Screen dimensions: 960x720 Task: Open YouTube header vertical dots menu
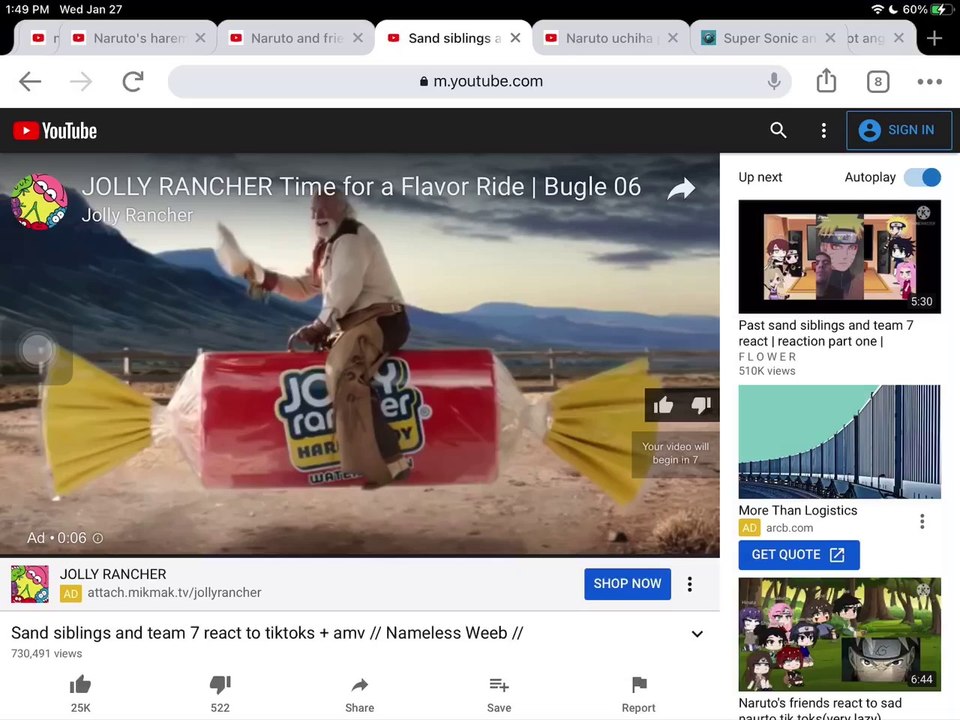[823, 130]
